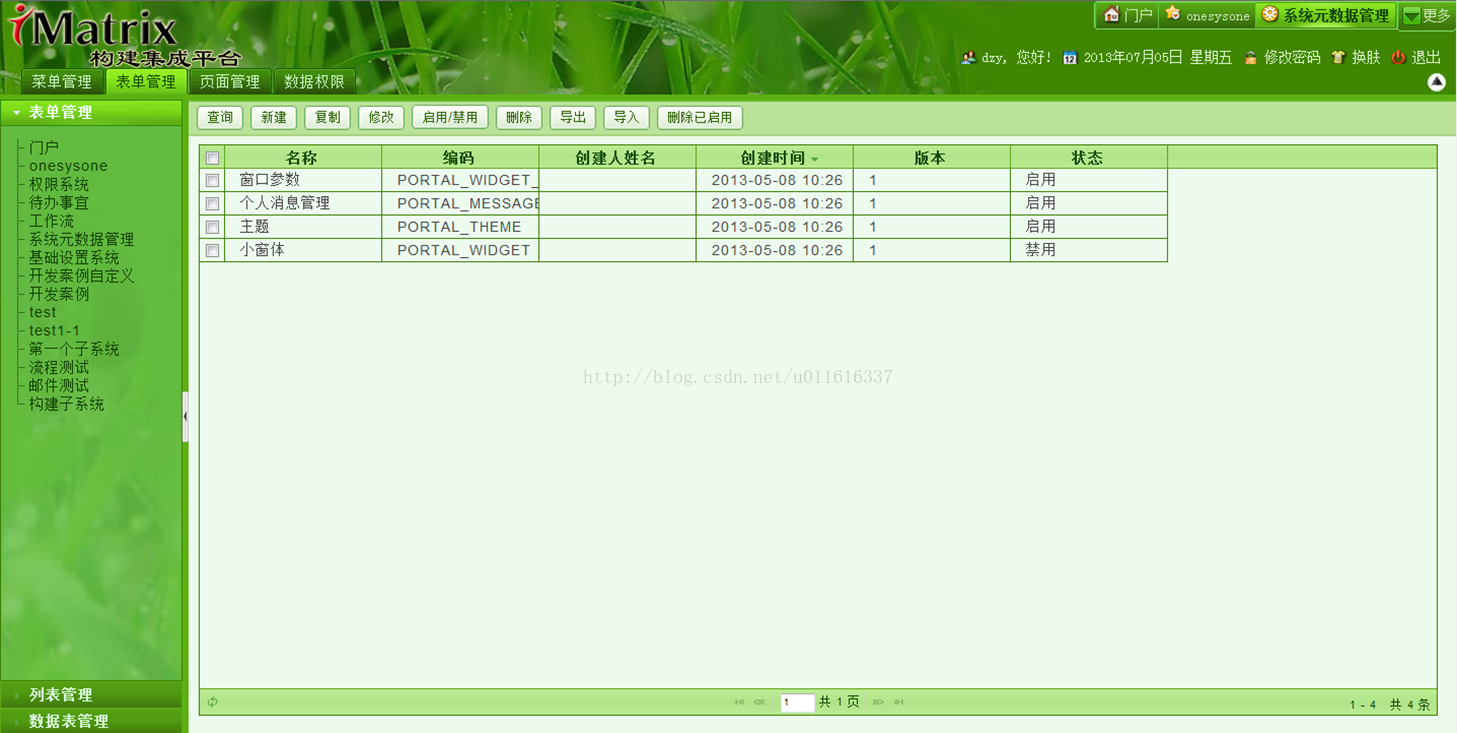Image resolution: width=1457 pixels, height=733 pixels.
Task: Click 新建 toolbar button
Action: tap(273, 117)
